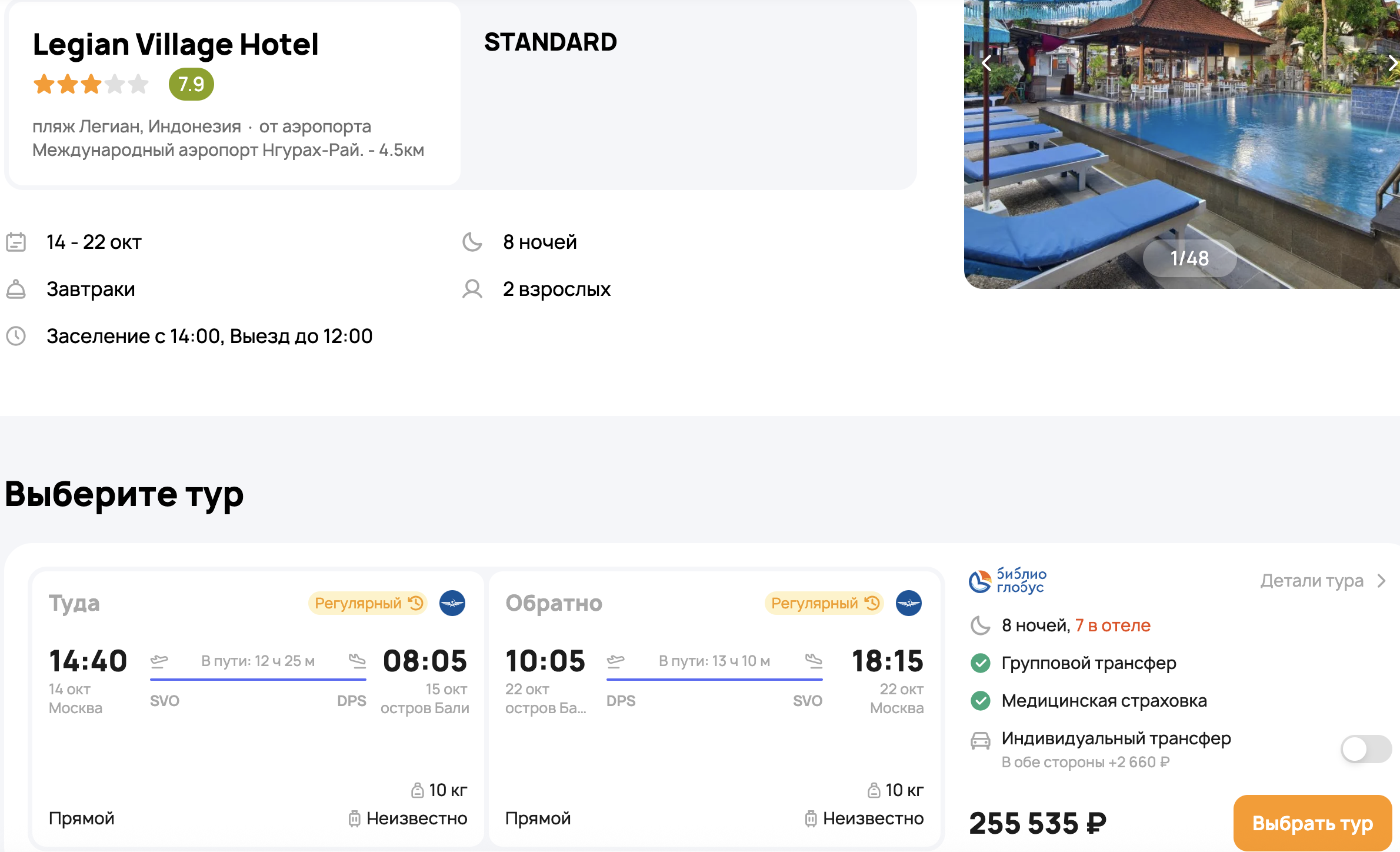Screen dimensions: 1400x852
Task: Click the green check beside Медицинская страховка
Action: click(980, 701)
